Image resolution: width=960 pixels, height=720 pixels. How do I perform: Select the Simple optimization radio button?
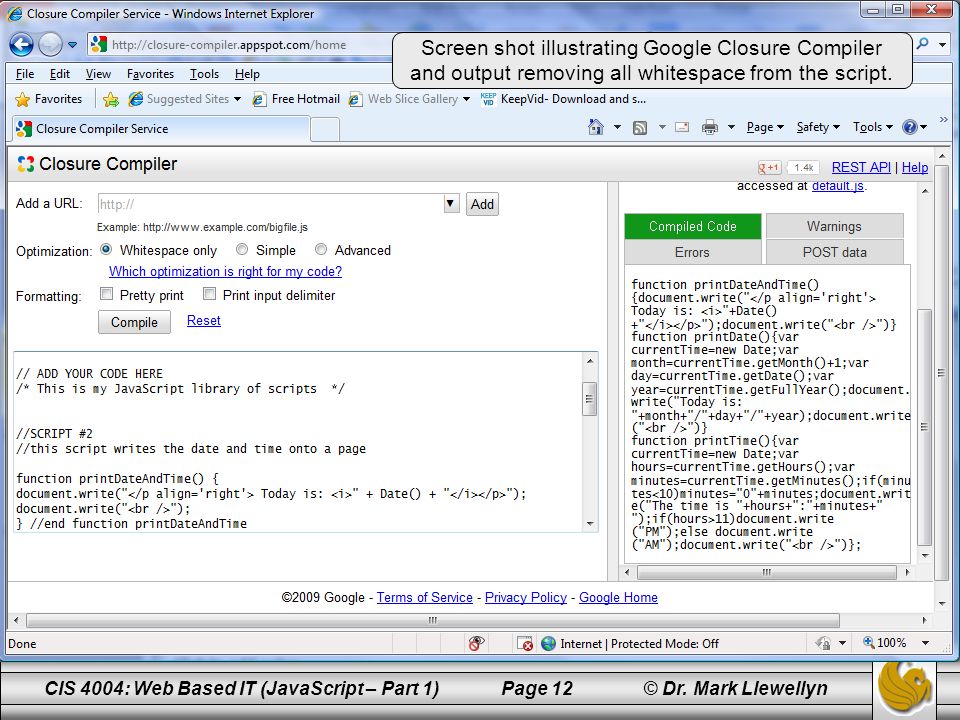[242, 249]
